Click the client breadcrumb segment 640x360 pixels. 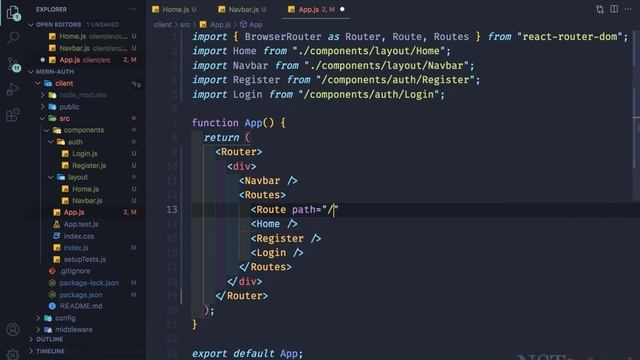162,24
